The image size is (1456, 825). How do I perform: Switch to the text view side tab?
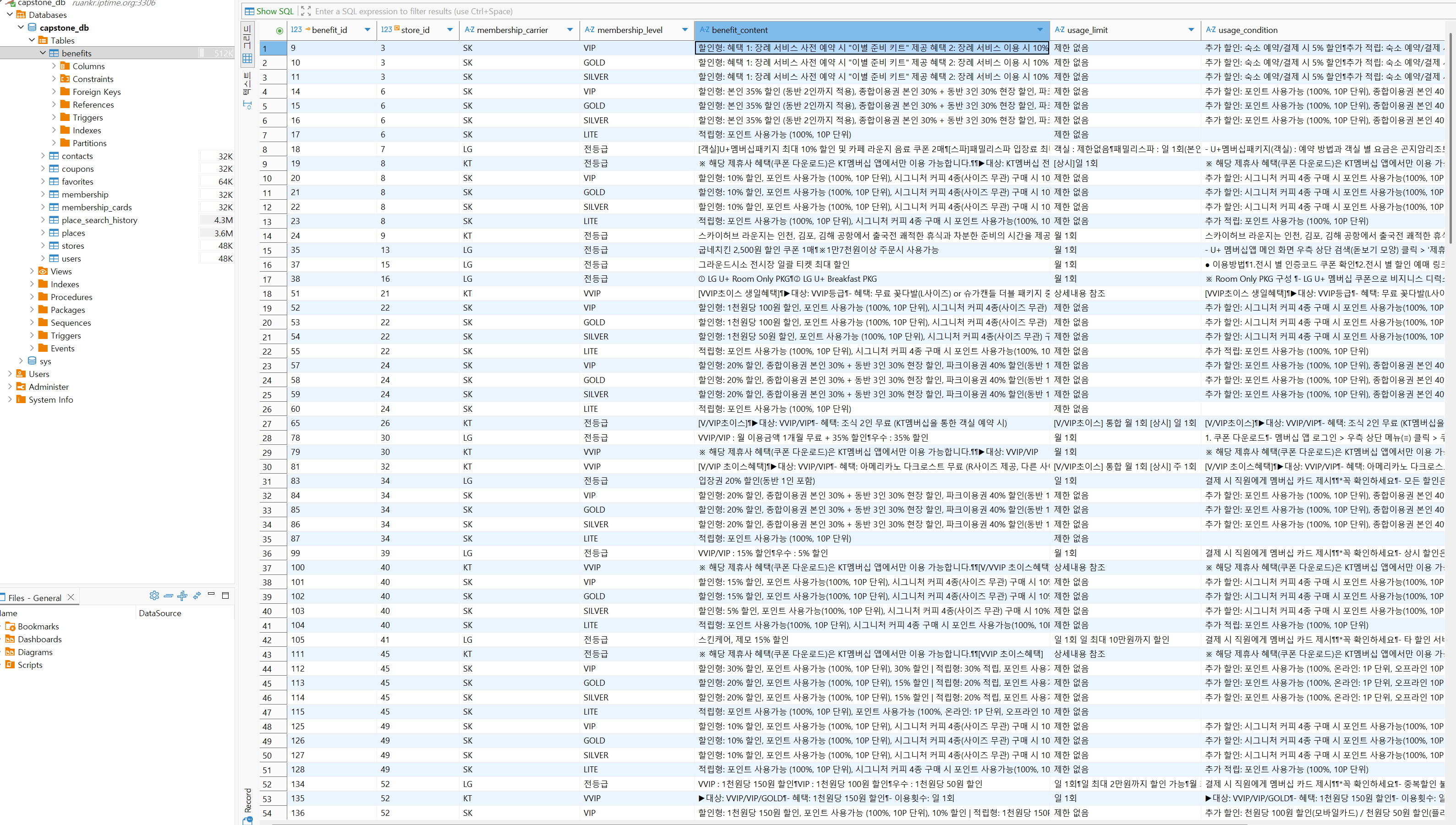(x=247, y=91)
